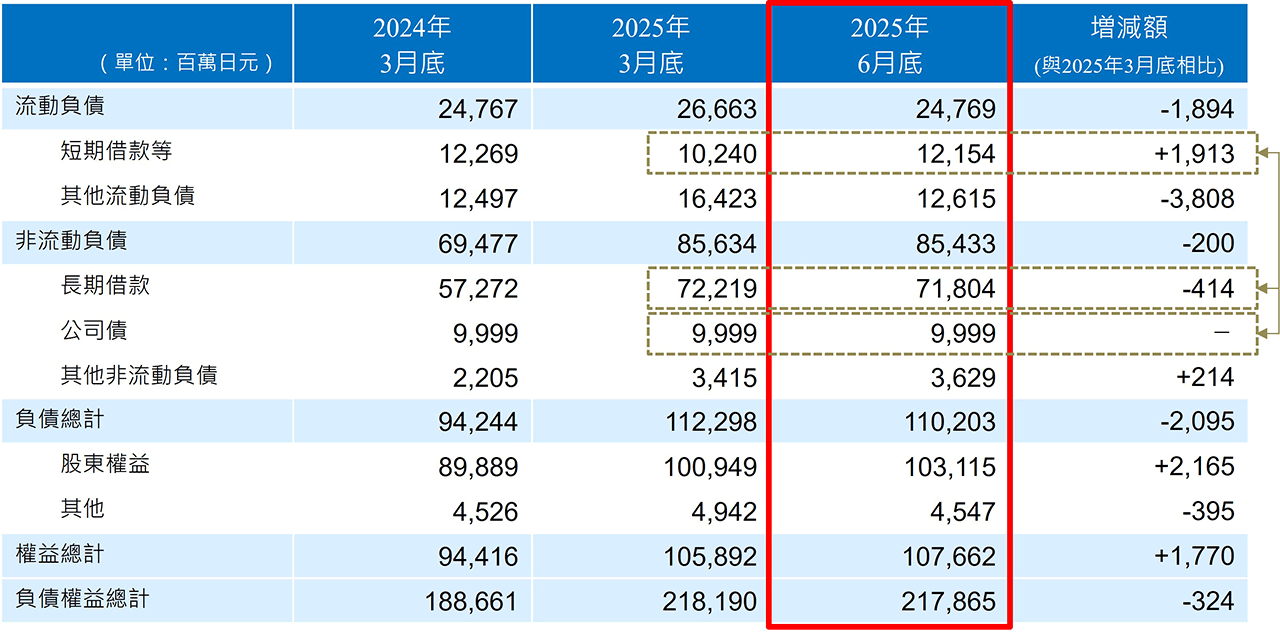The width and height of the screenshot is (1280, 633).
Task: Click the change value +214
Action: coord(1208,379)
